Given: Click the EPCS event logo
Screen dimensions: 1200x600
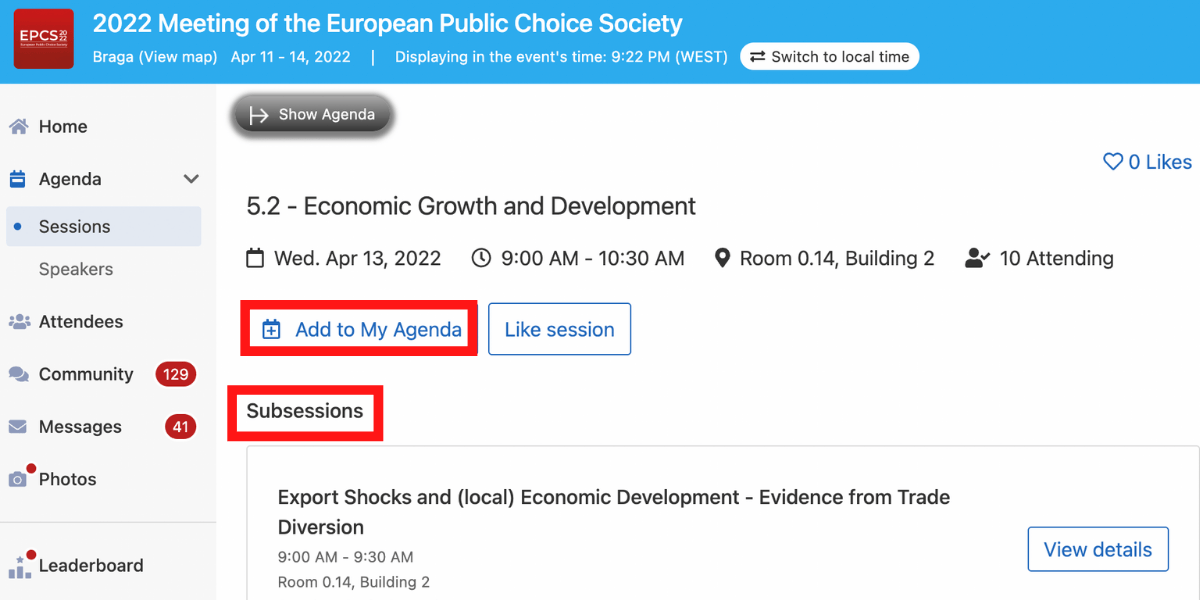Looking at the screenshot, I should 43,39.
